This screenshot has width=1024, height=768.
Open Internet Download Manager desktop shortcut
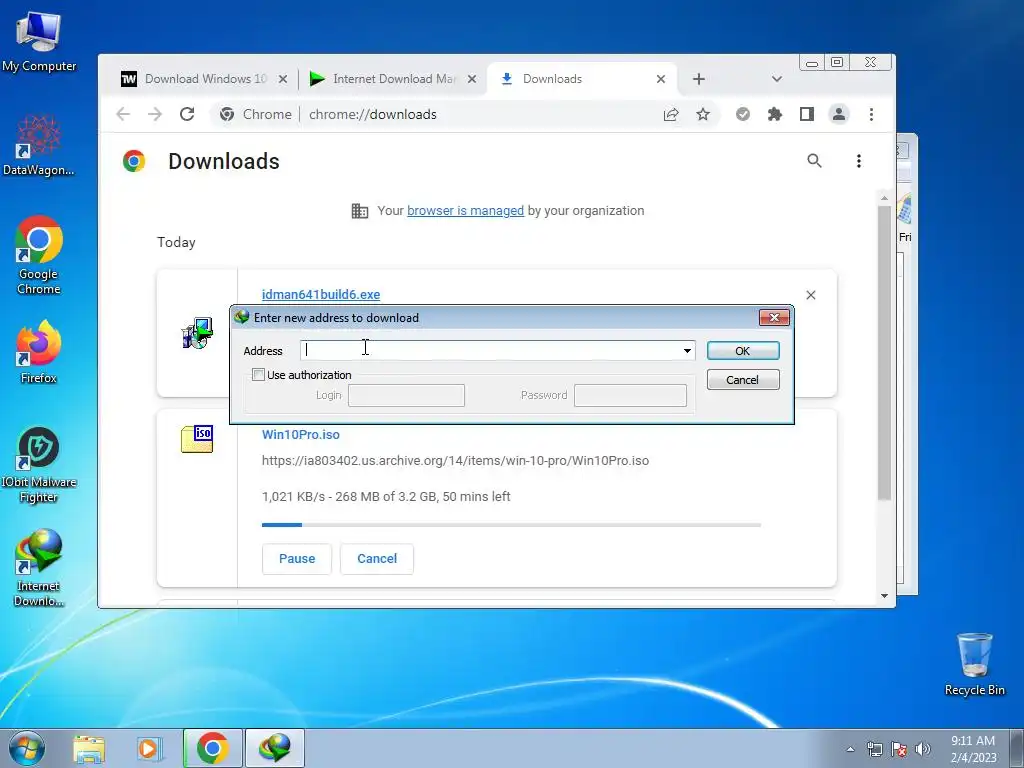point(39,568)
